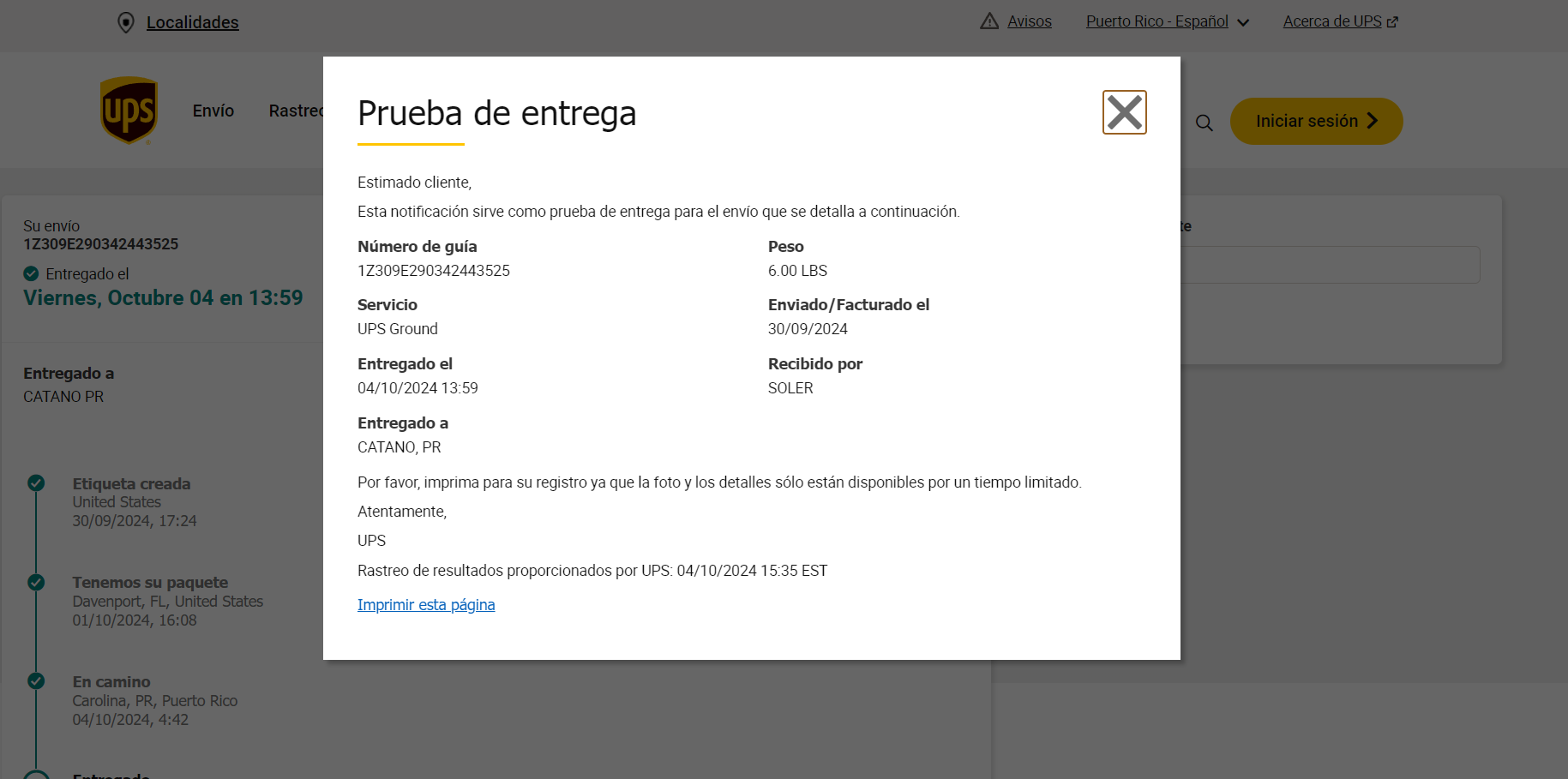Click the Prueba de entrega heading

point(496,113)
